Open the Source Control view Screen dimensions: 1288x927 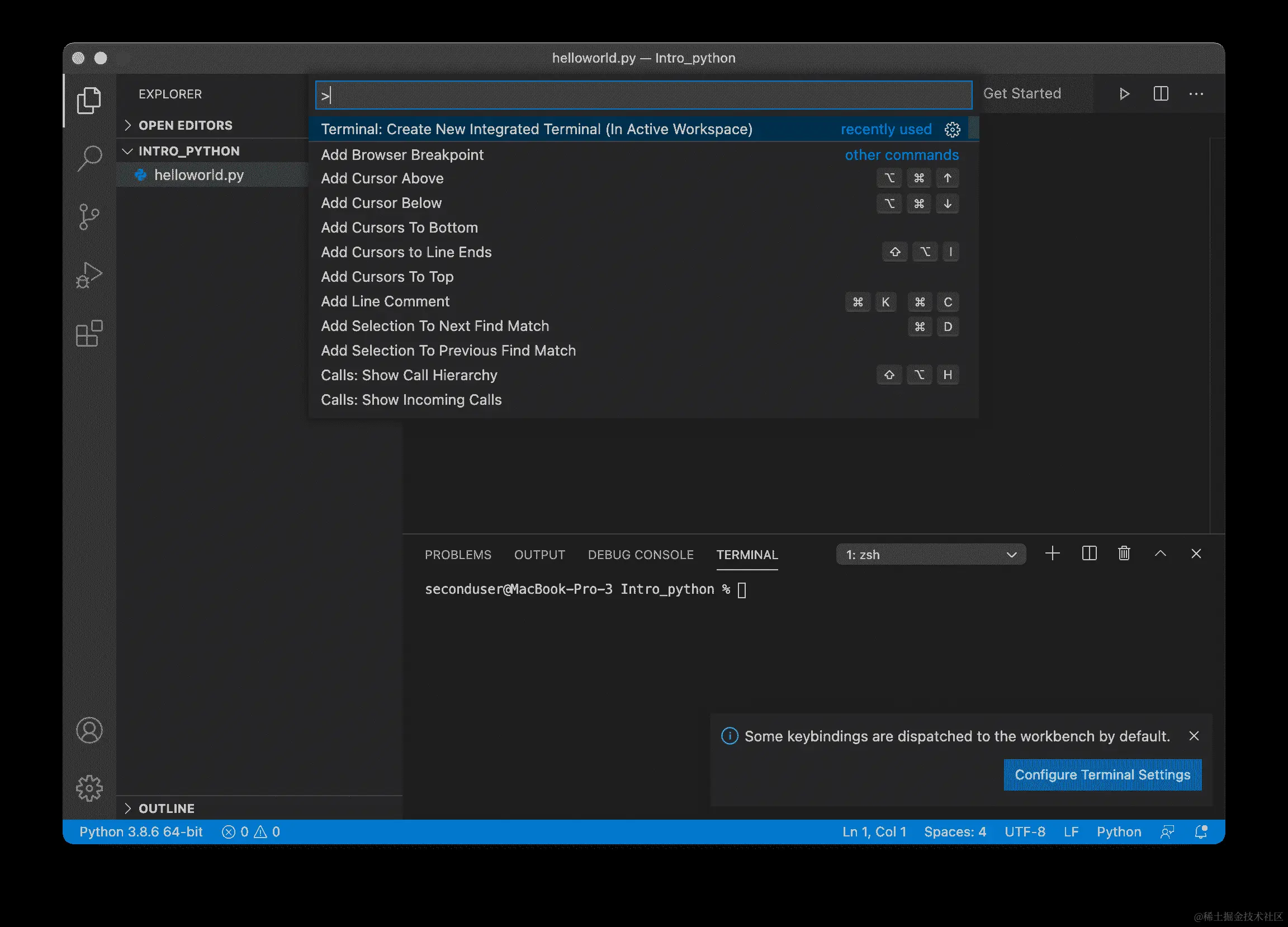click(x=89, y=216)
